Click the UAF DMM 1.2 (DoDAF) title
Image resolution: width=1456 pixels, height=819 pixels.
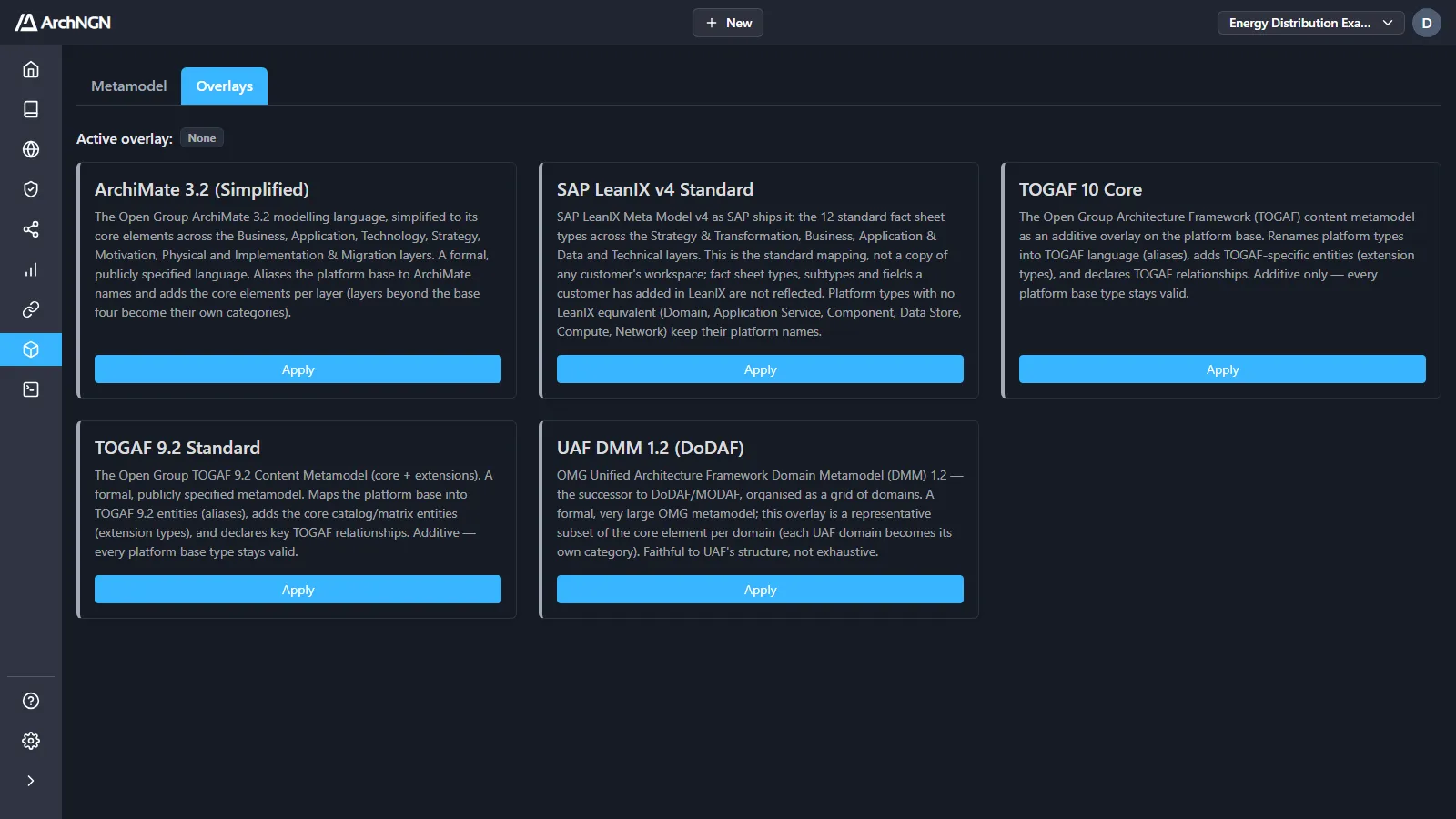tap(651, 448)
